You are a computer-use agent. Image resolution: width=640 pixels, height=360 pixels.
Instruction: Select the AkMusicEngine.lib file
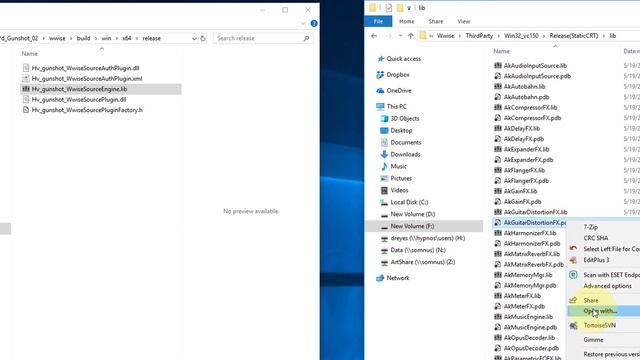pos(528,317)
